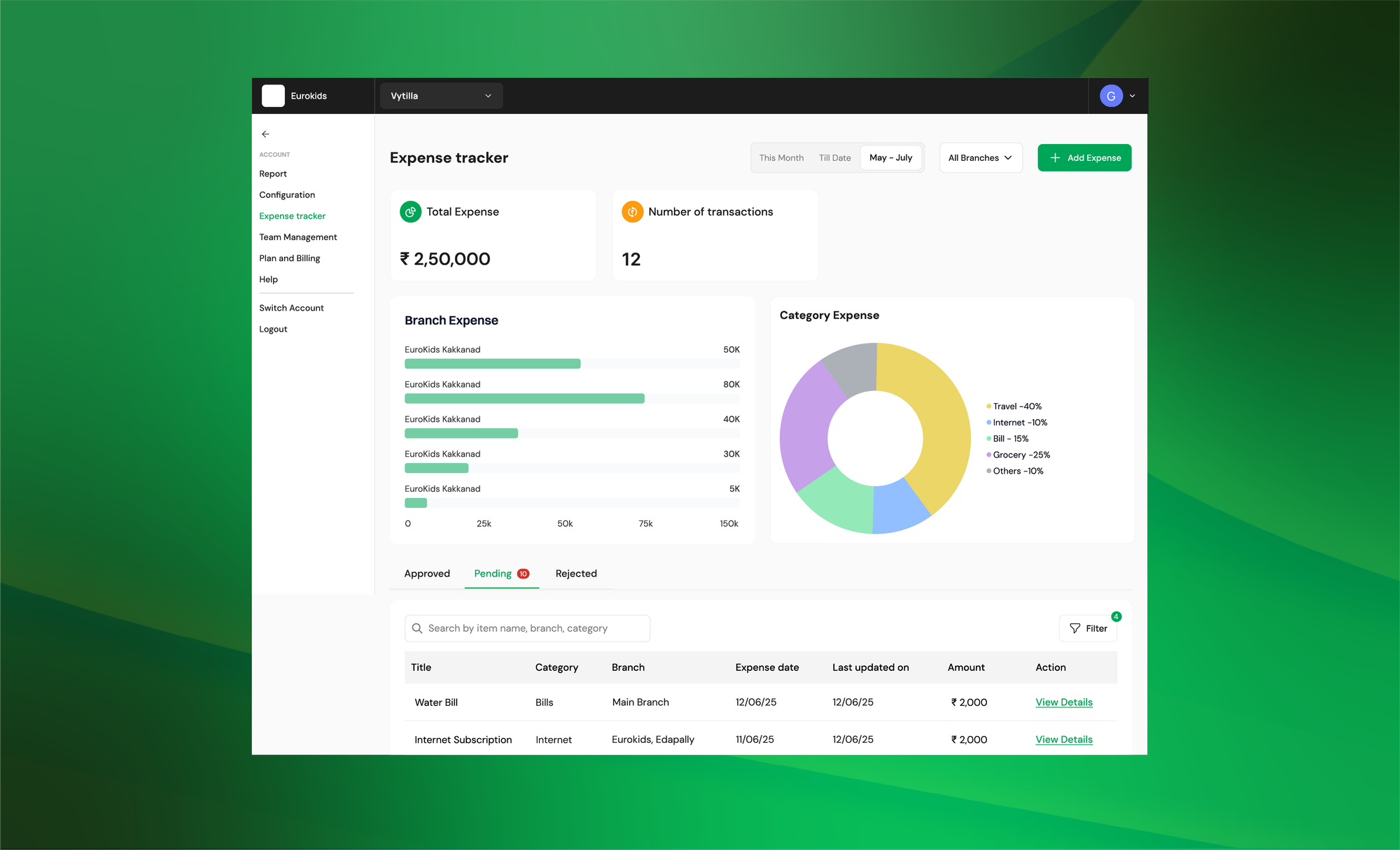Click the Total Expense pie chart icon
The width and height of the screenshot is (1400, 850).
(411, 211)
